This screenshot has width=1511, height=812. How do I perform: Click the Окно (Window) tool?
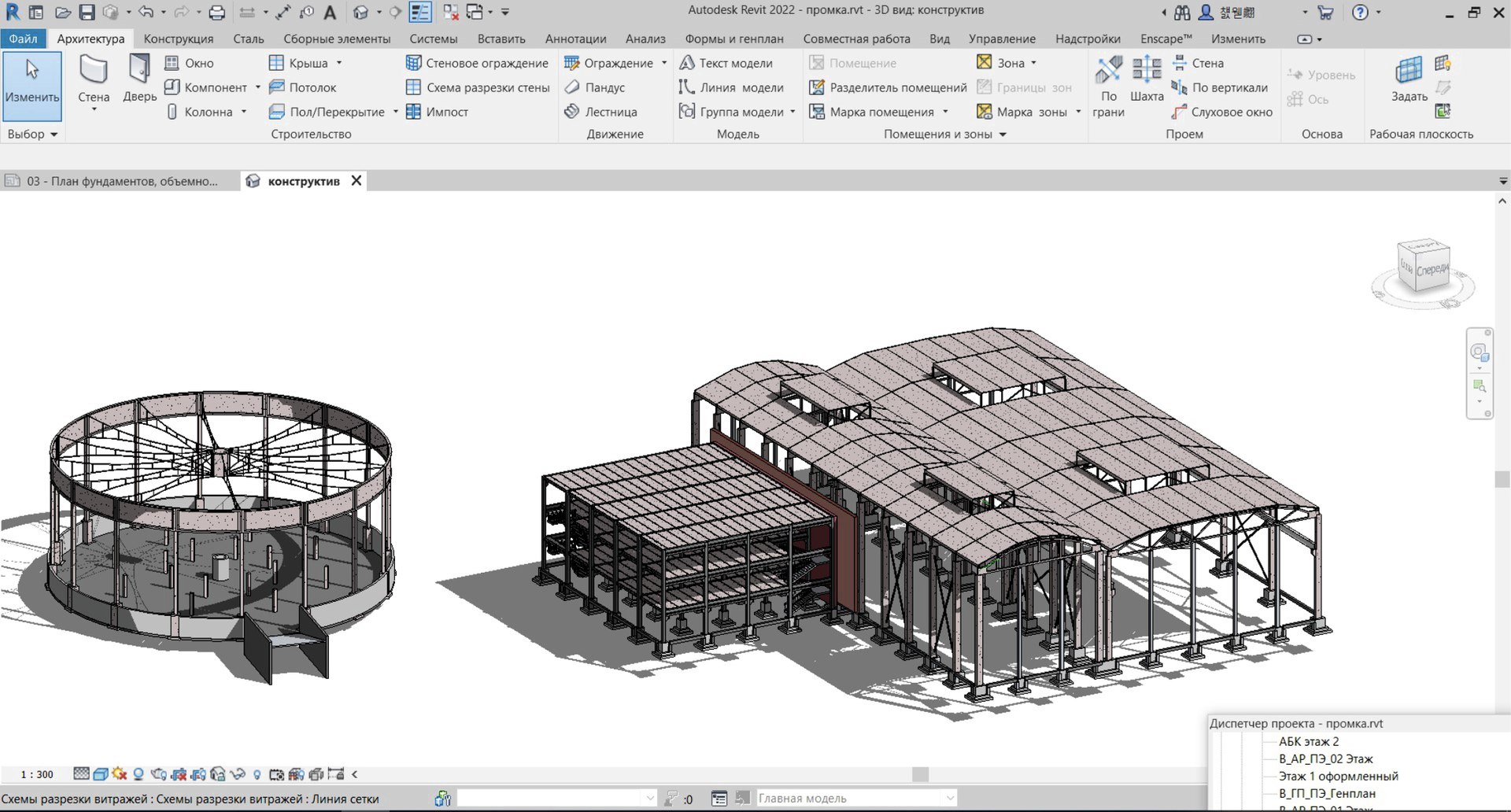pyautogui.click(x=190, y=63)
